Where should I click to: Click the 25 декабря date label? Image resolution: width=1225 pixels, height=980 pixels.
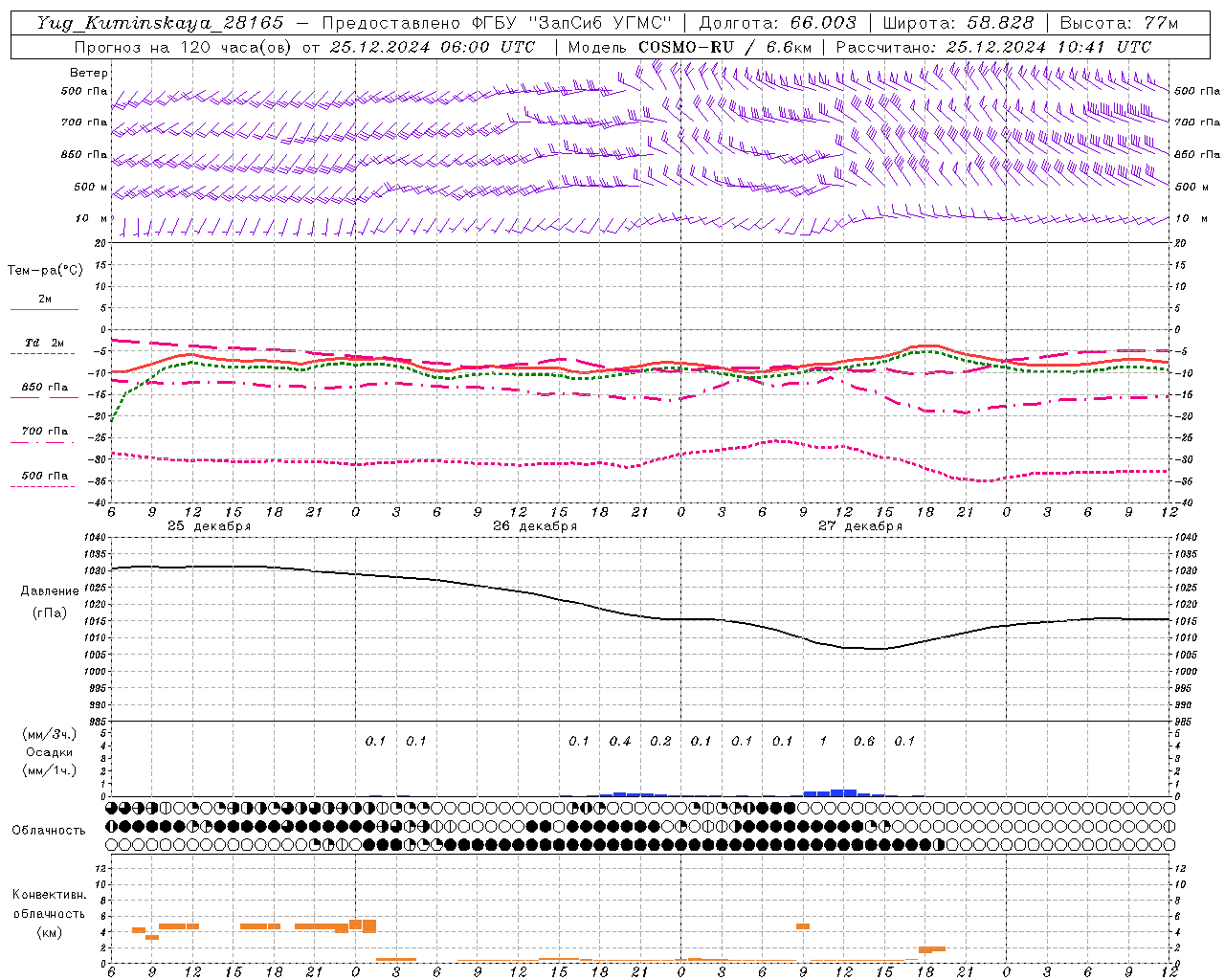click(x=209, y=526)
